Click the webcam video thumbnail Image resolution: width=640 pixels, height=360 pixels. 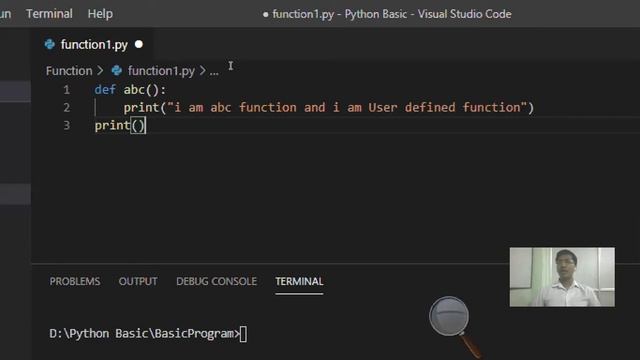[562, 277]
